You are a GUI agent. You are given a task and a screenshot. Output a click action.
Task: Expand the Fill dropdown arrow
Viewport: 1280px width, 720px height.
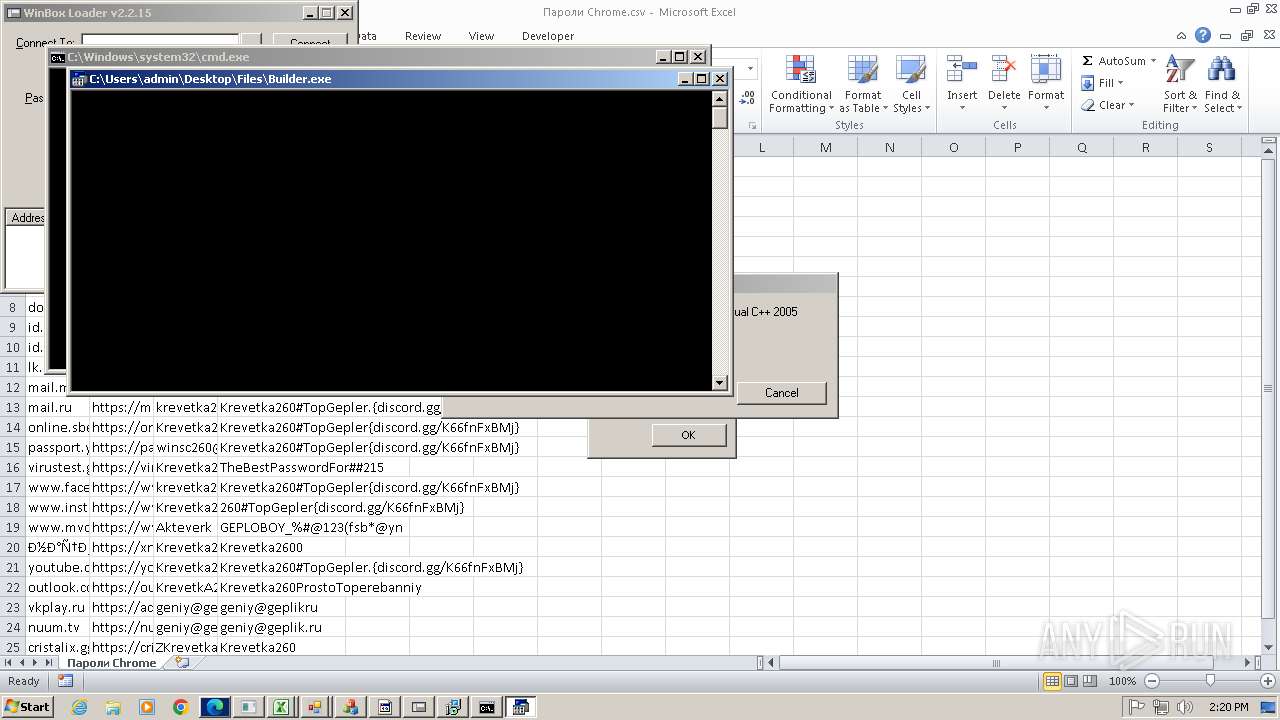tap(1120, 83)
